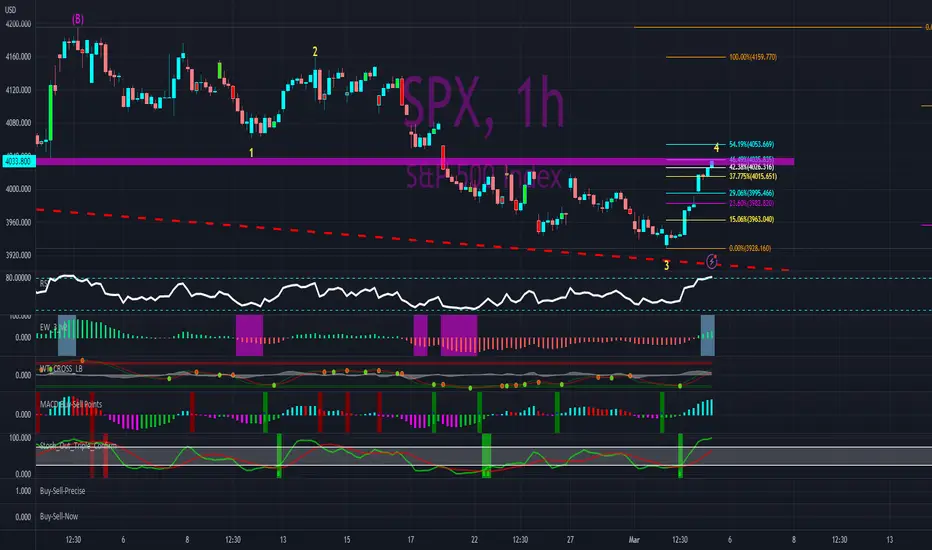Click the 22 date label on time axis
Viewport: 932px width, 550px height.
(x=474, y=540)
